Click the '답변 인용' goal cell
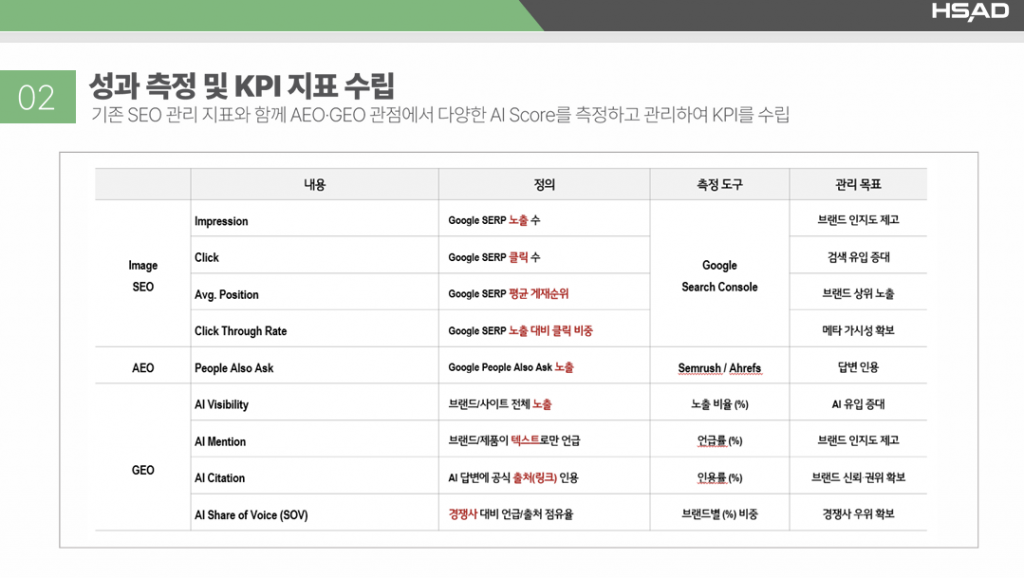The image size is (1024, 578). pyautogui.click(x=858, y=367)
